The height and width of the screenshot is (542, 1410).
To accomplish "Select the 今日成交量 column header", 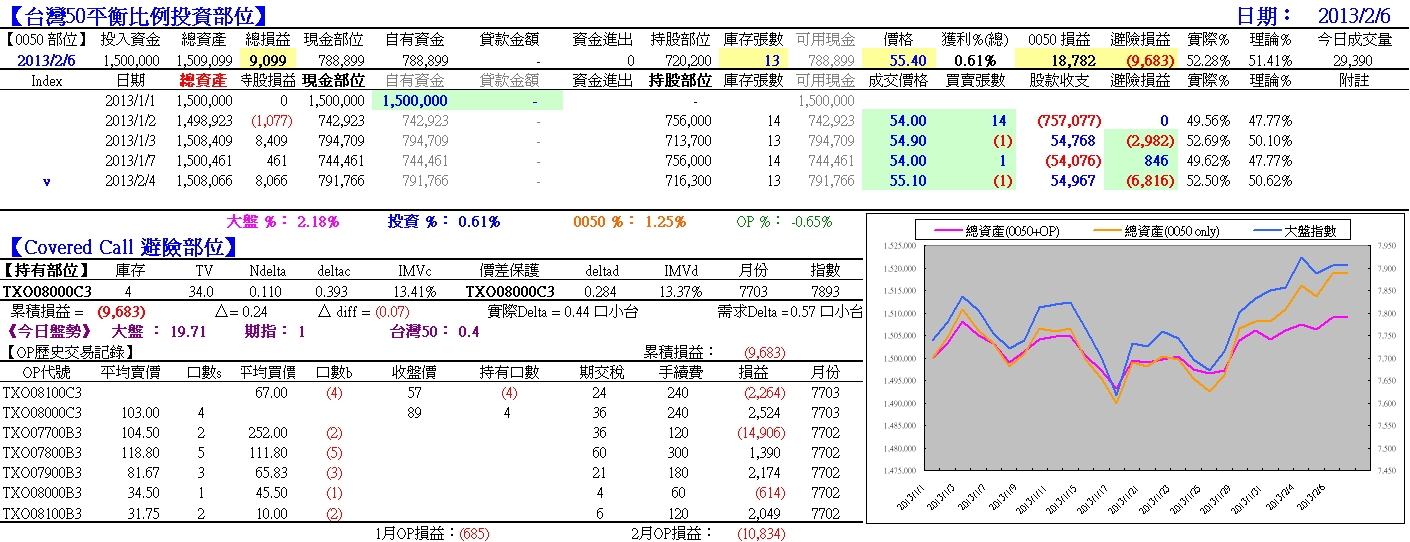I will point(1353,40).
